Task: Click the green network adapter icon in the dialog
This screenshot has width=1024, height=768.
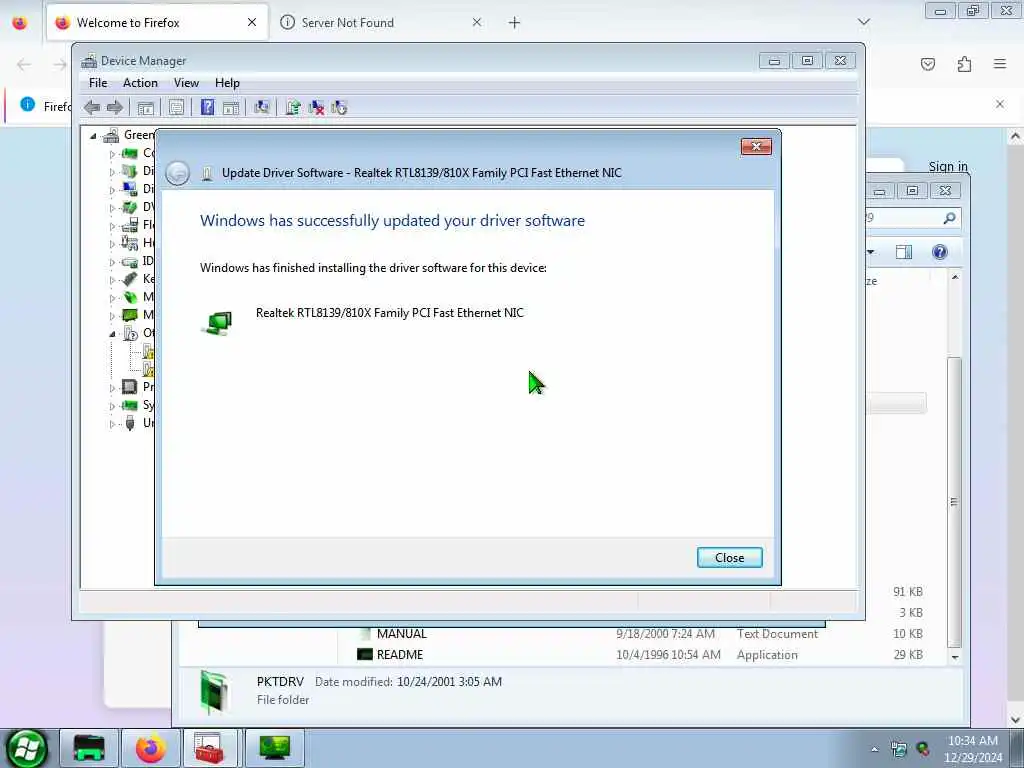Action: [x=217, y=323]
